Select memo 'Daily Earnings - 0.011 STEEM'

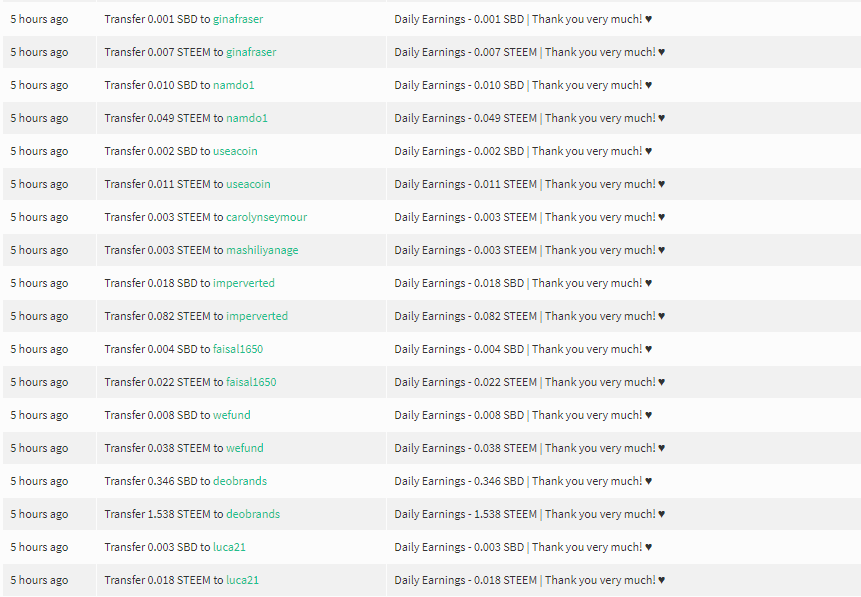(466, 184)
